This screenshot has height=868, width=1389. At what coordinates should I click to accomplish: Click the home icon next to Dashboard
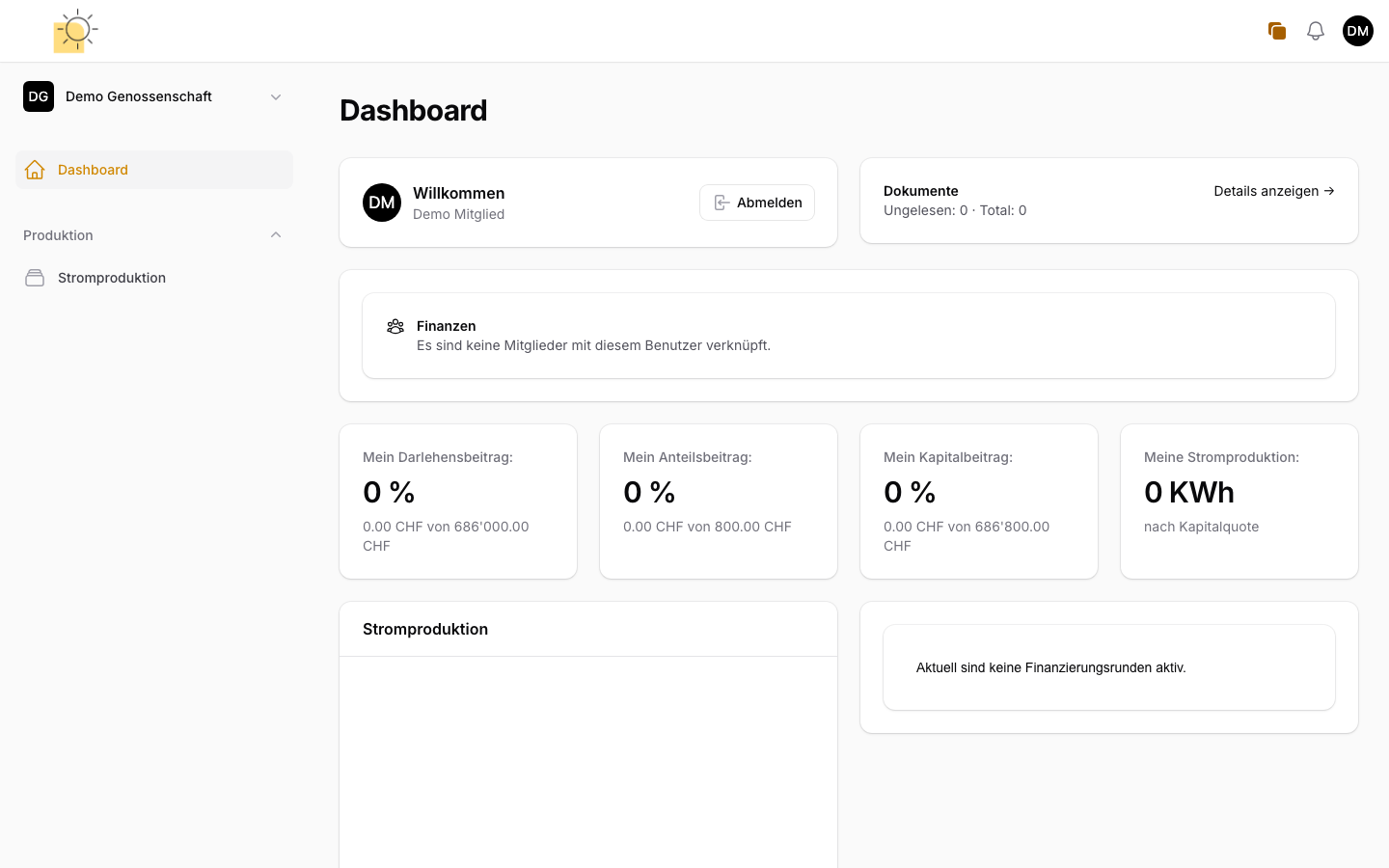(x=35, y=169)
